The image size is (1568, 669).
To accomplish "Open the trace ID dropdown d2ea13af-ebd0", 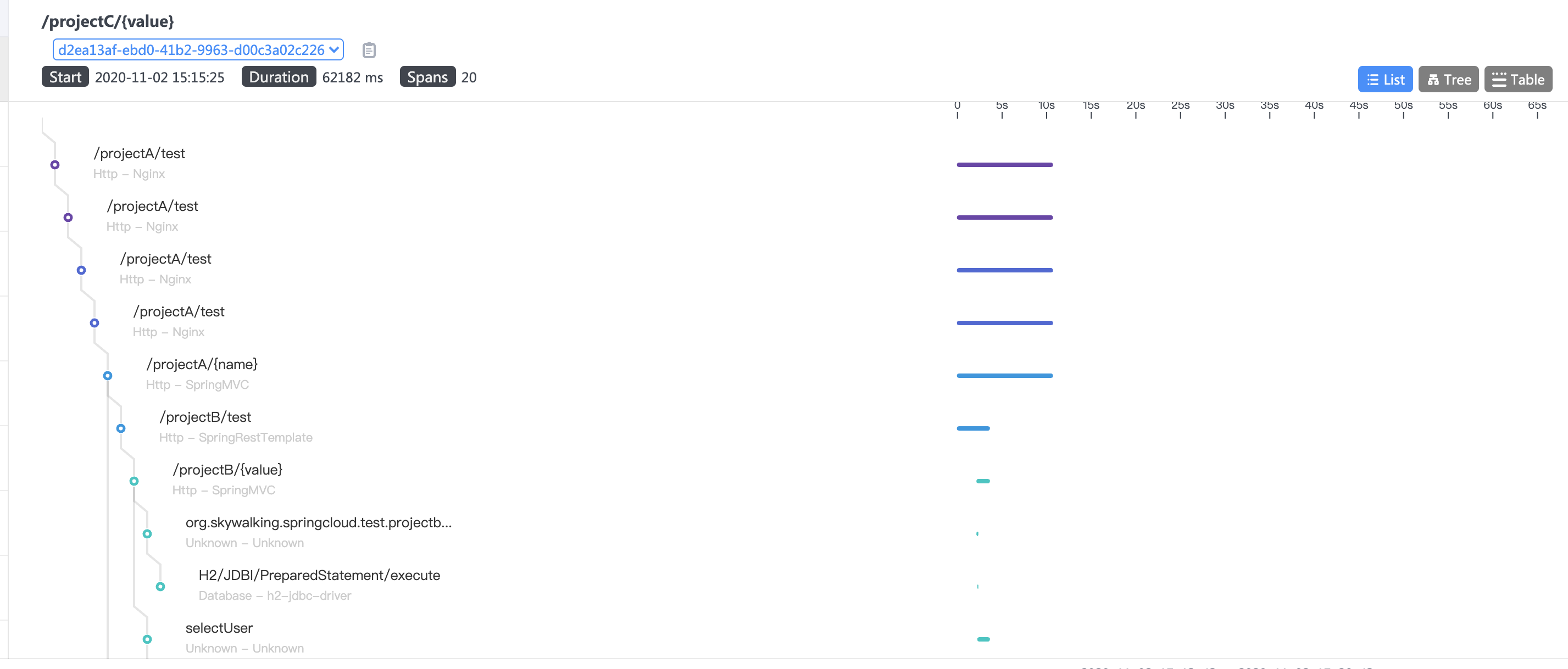I will click(x=198, y=50).
